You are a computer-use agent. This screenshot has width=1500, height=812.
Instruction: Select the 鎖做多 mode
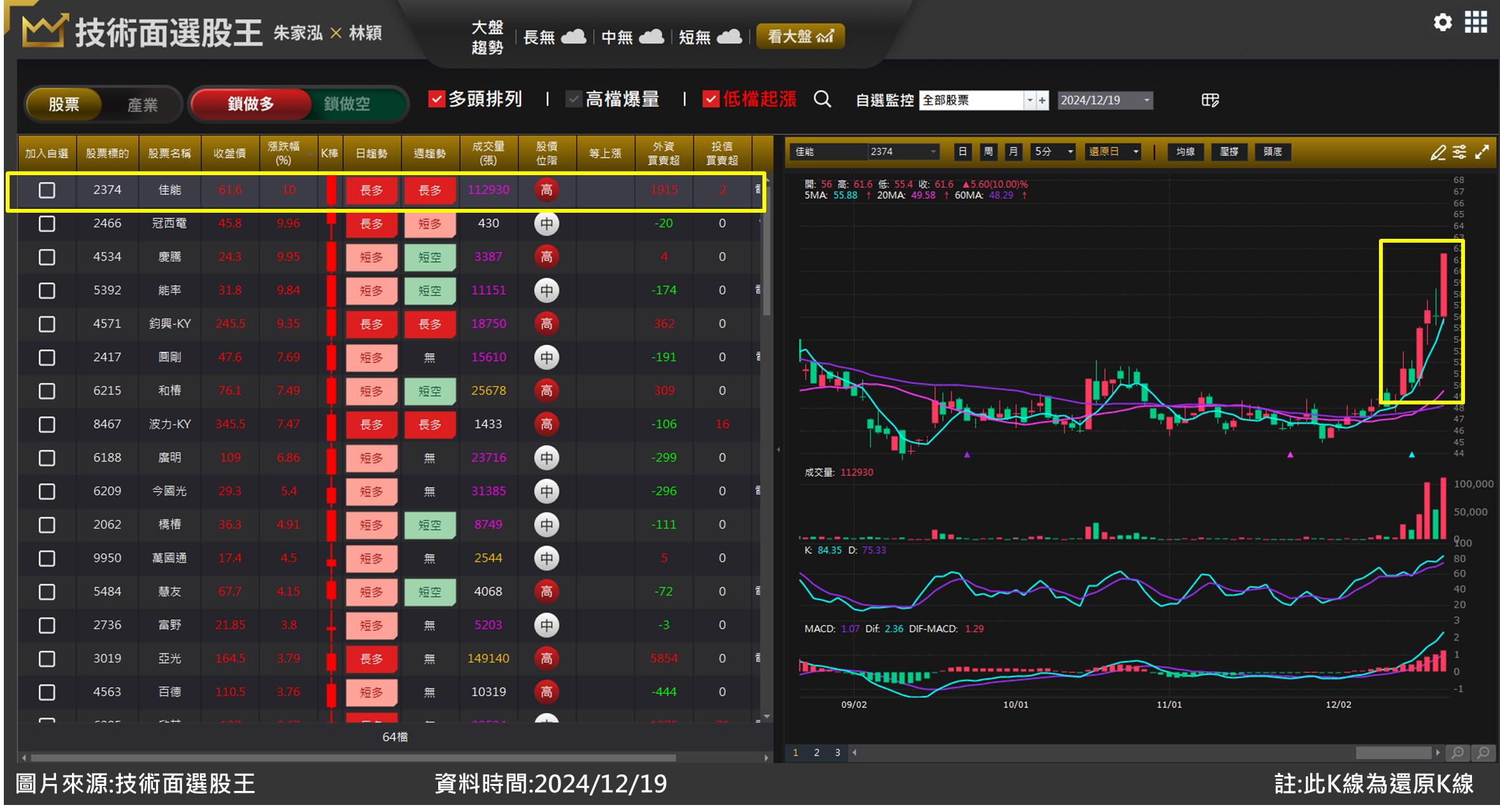(x=251, y=104)
